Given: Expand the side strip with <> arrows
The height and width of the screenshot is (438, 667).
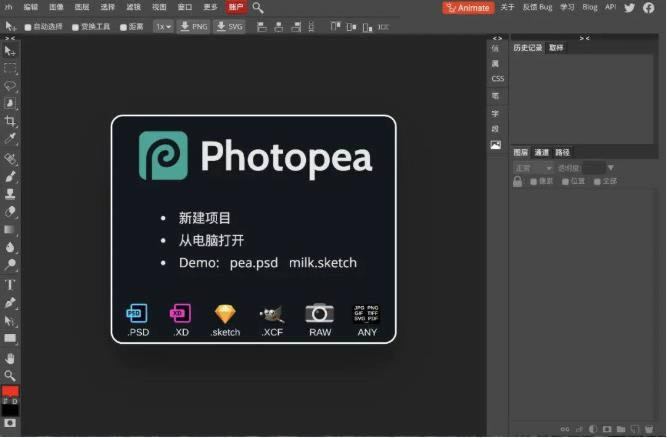Looking at the screenshot, I should tap(497, 38).
